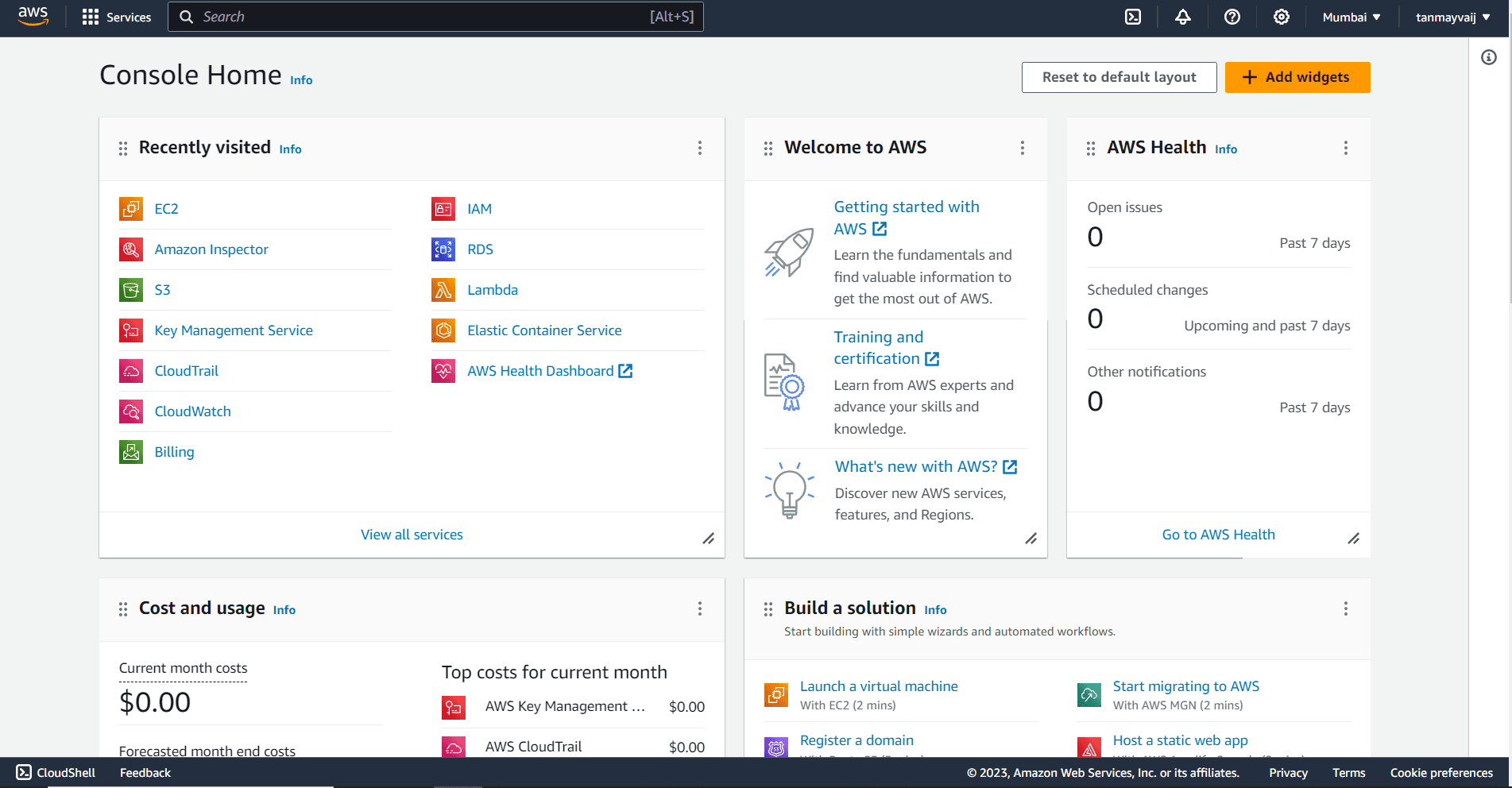This screenshot has width=1512, height=788.
Task: Click the CloudWatch service icon
Action: point(131,411)
